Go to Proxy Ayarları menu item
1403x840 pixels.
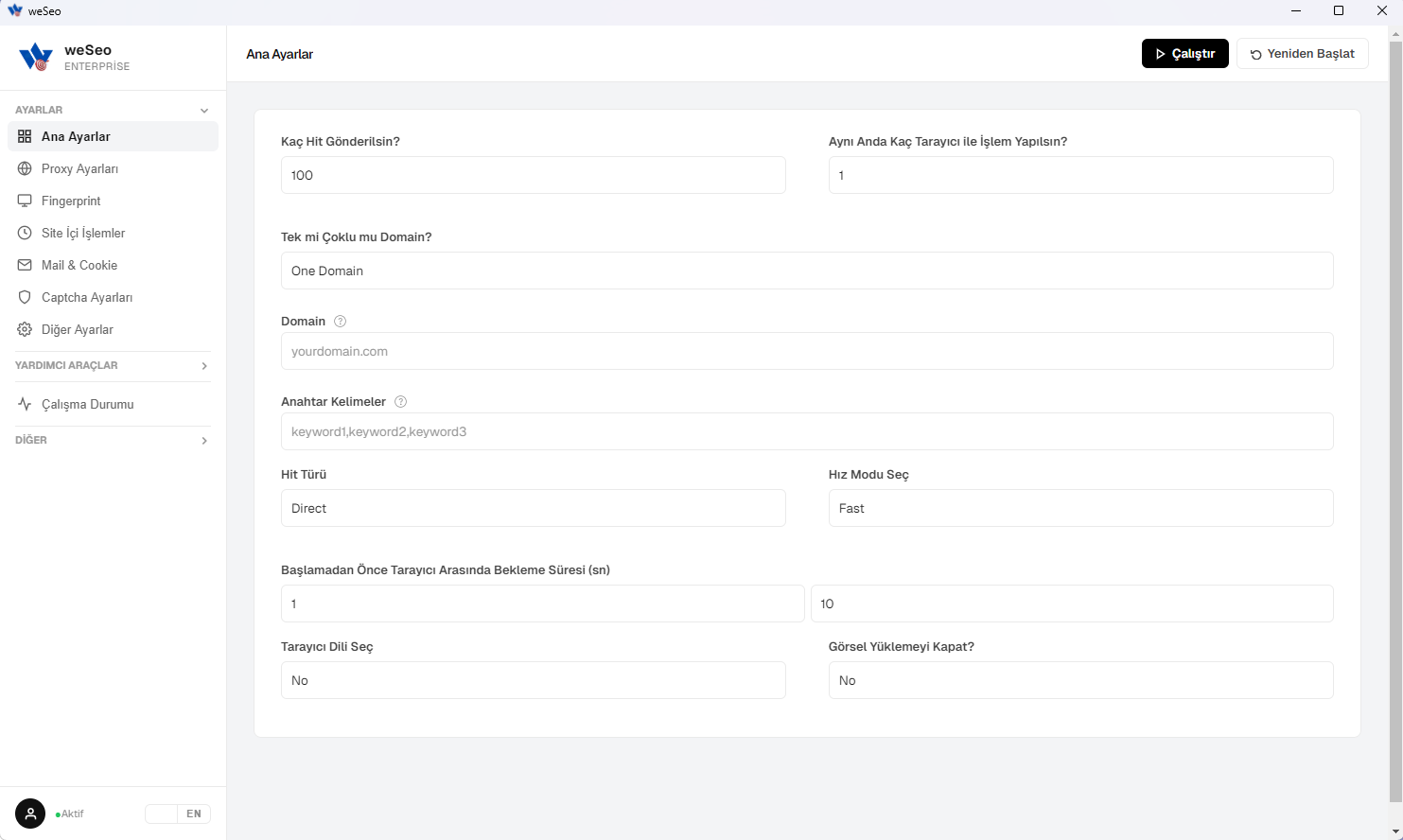[x=113, y=168]
